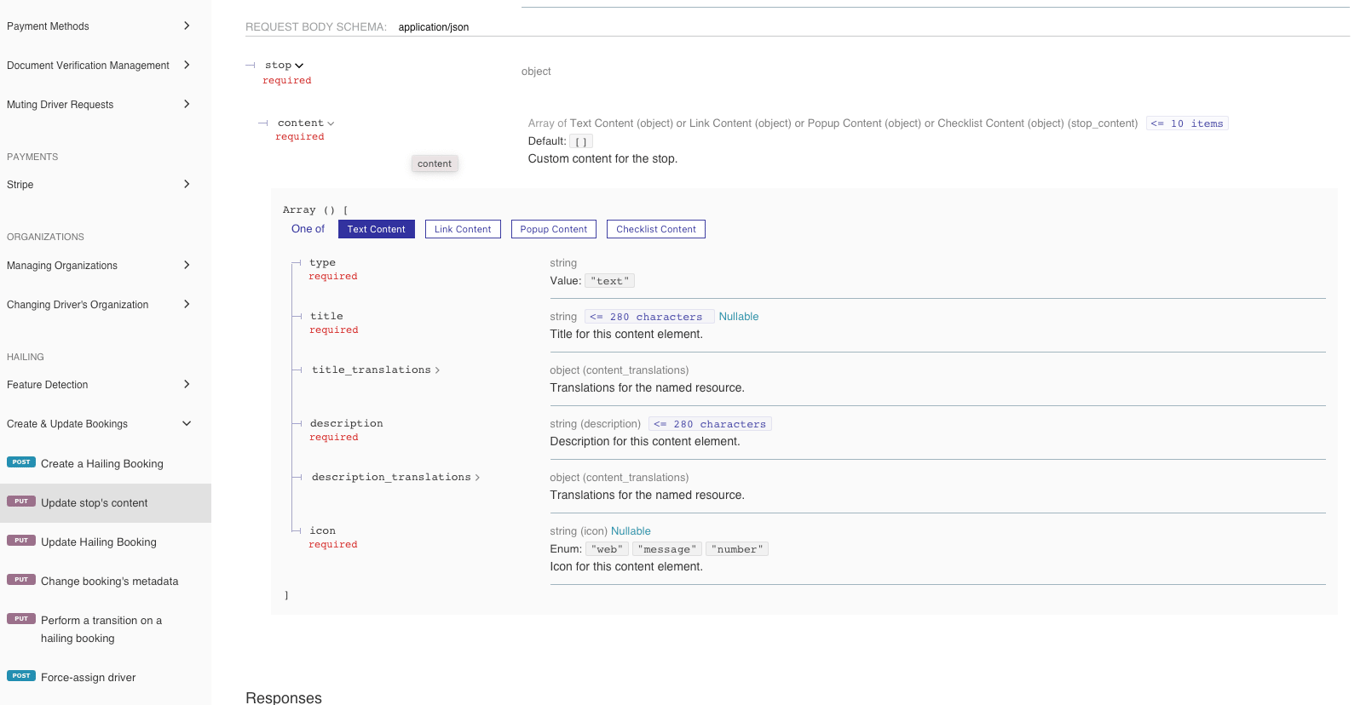Click the ORGANIZATIONS sidebar header
1366x705 pixels.
(46, 237)
